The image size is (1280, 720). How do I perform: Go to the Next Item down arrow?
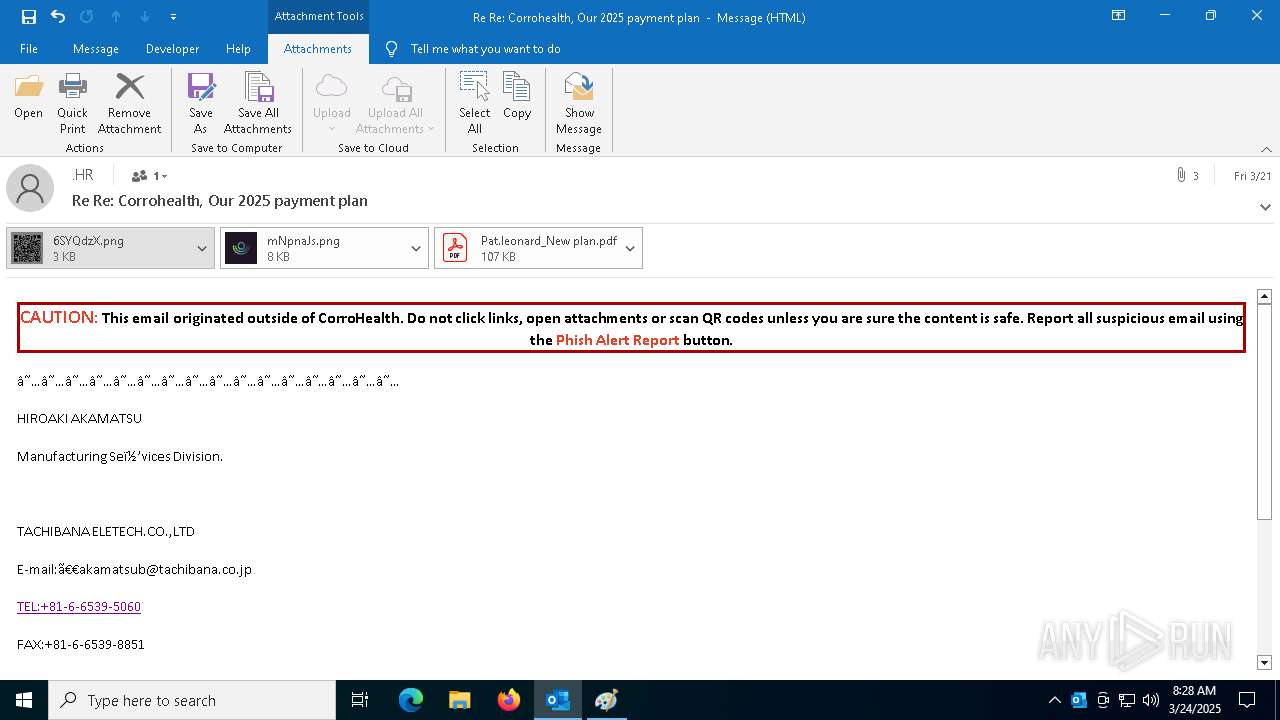[x=145, y=17]
